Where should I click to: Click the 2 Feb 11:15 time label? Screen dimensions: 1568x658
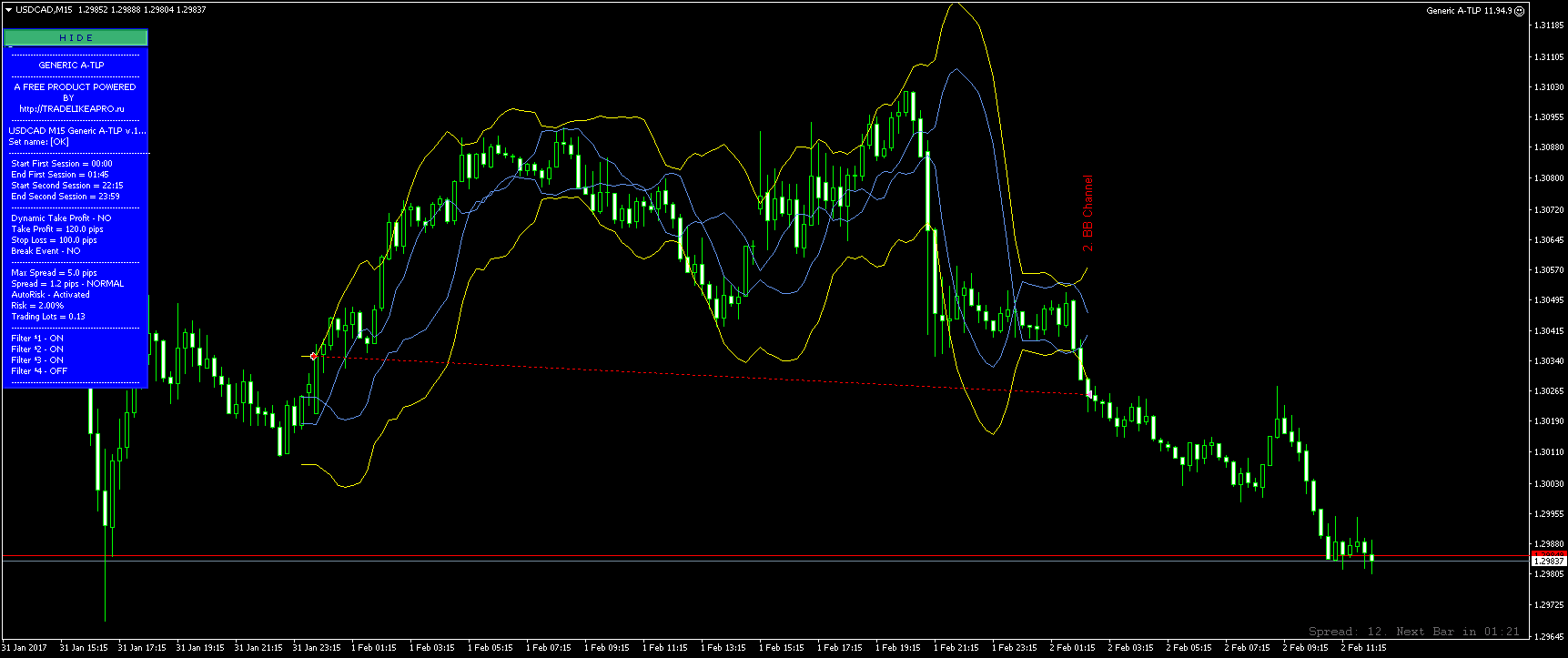[x=1364, y=648]
